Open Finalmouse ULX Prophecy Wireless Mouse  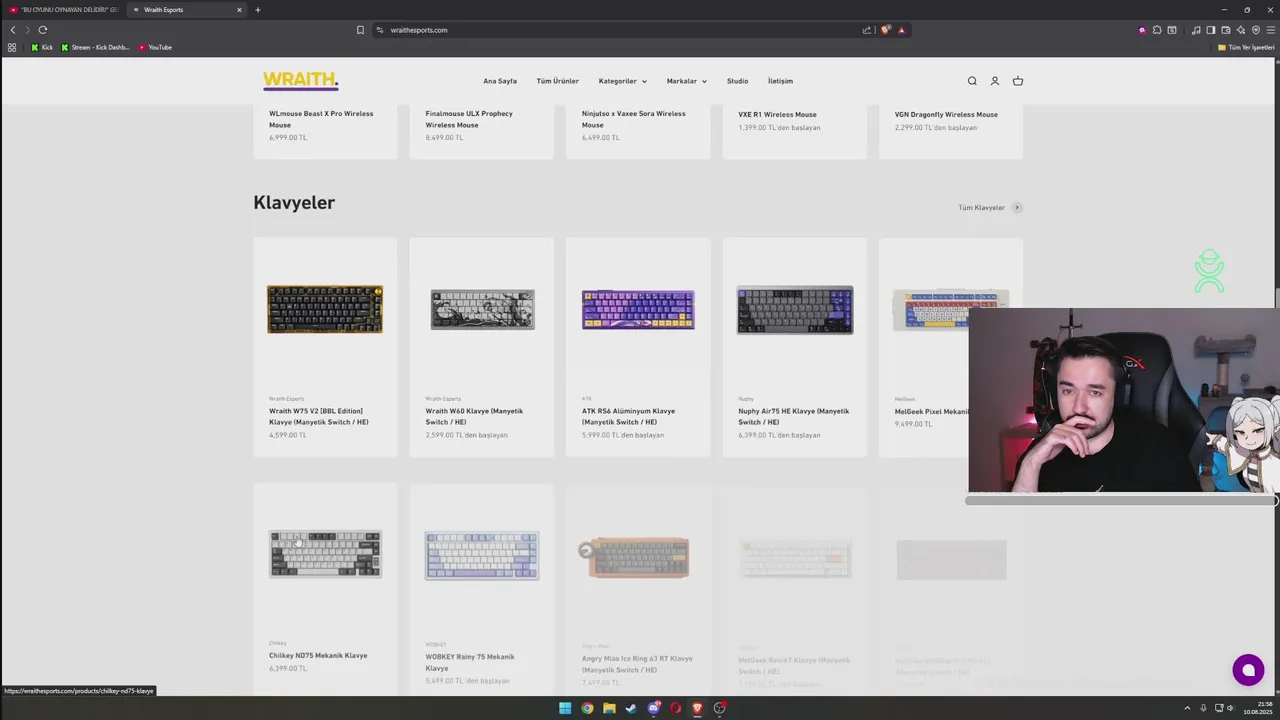click(x=469, y=119)
